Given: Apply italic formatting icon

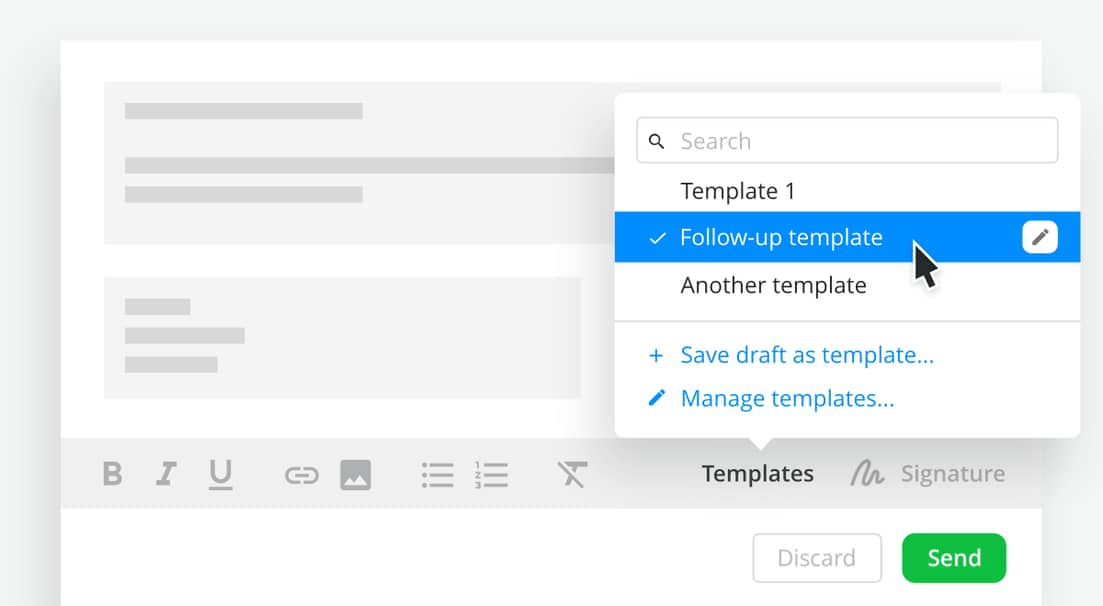Looking at the screenshot, I should (x=166, y=474).
